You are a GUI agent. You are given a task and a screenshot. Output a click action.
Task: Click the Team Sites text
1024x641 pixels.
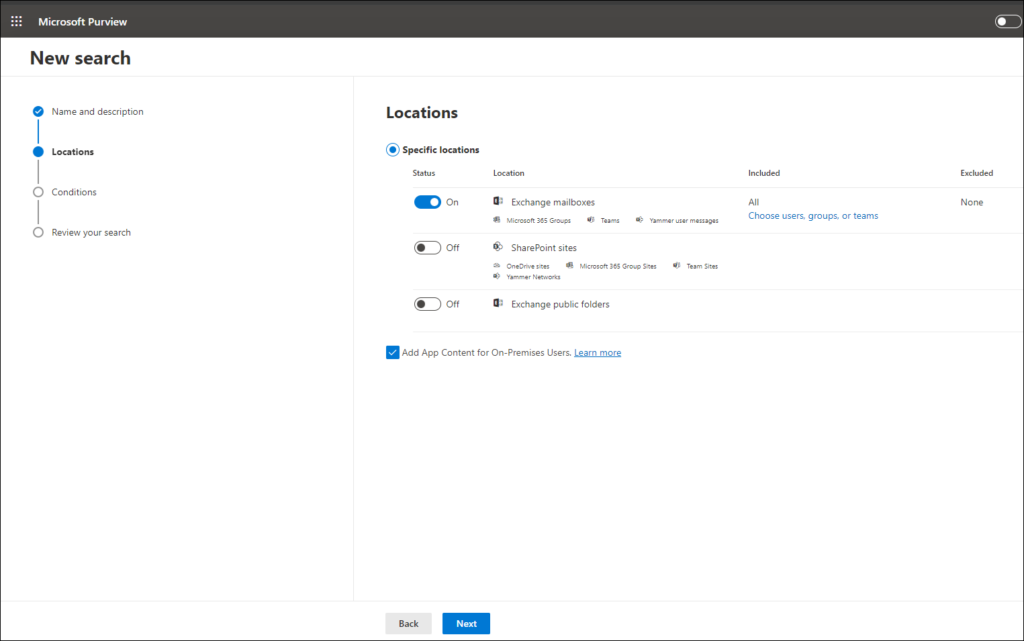point(702,266)
